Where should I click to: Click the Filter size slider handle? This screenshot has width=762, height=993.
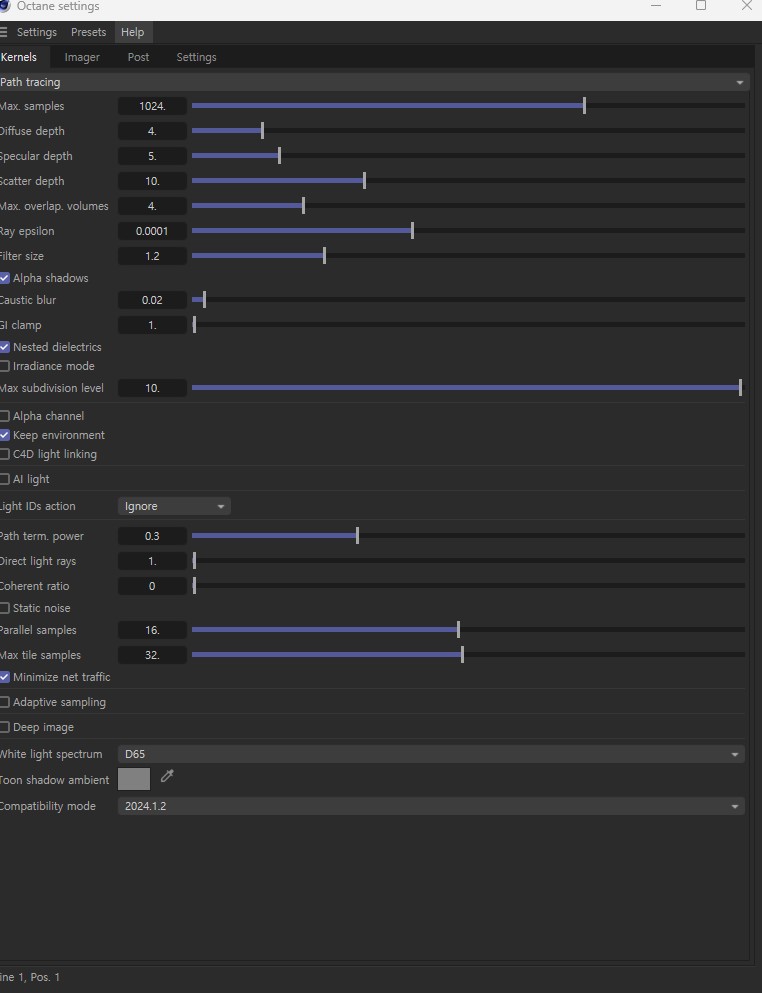[324, 256]
